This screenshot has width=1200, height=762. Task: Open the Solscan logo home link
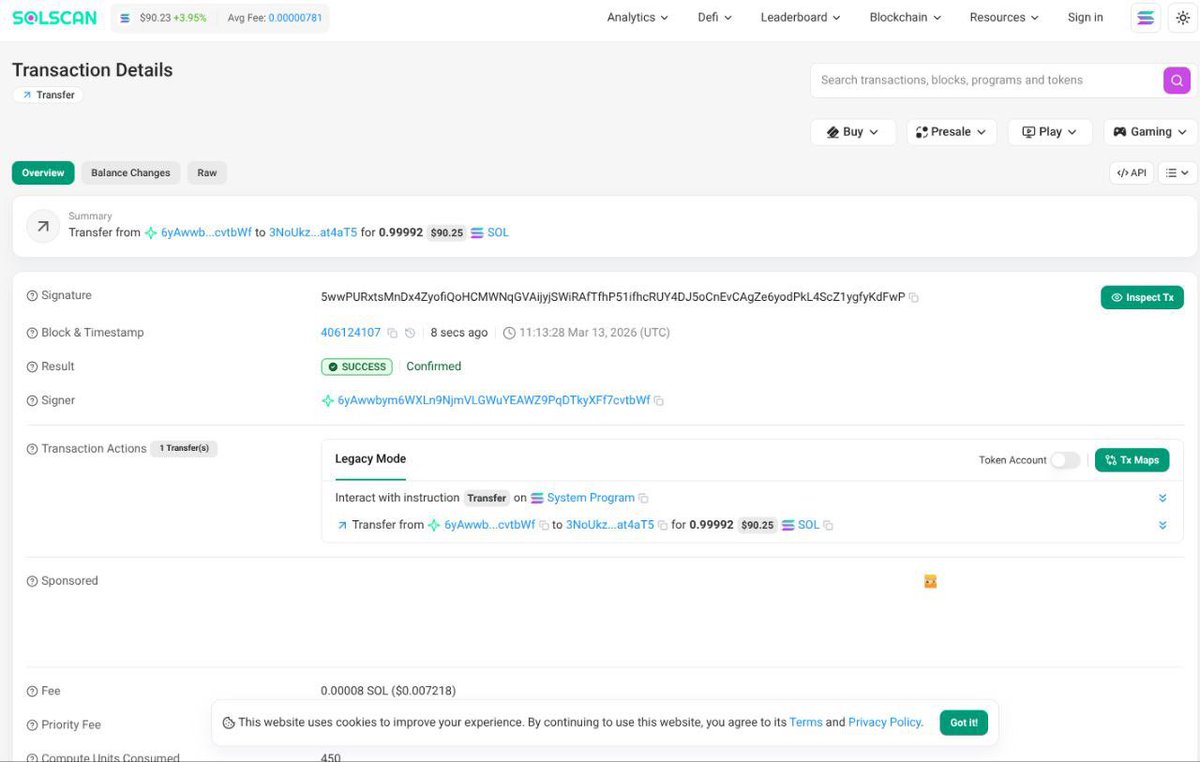pyautogui.click(x=54, y=17)
